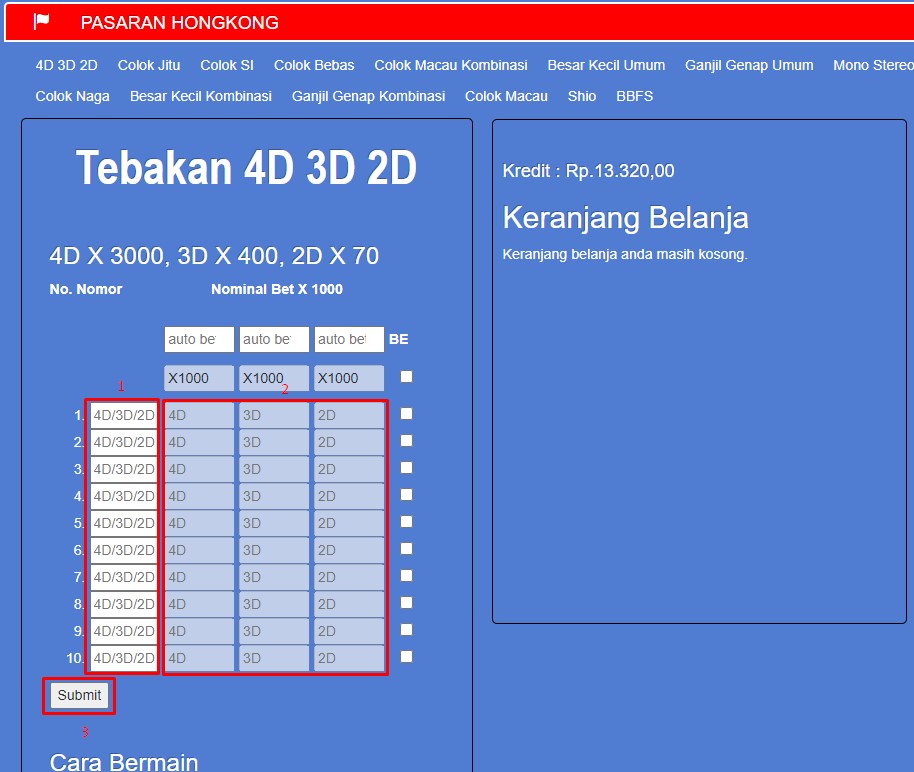The image size is (914, 772).
Task: Open the Colok Bebas page
Action: (x=313, y=65)
